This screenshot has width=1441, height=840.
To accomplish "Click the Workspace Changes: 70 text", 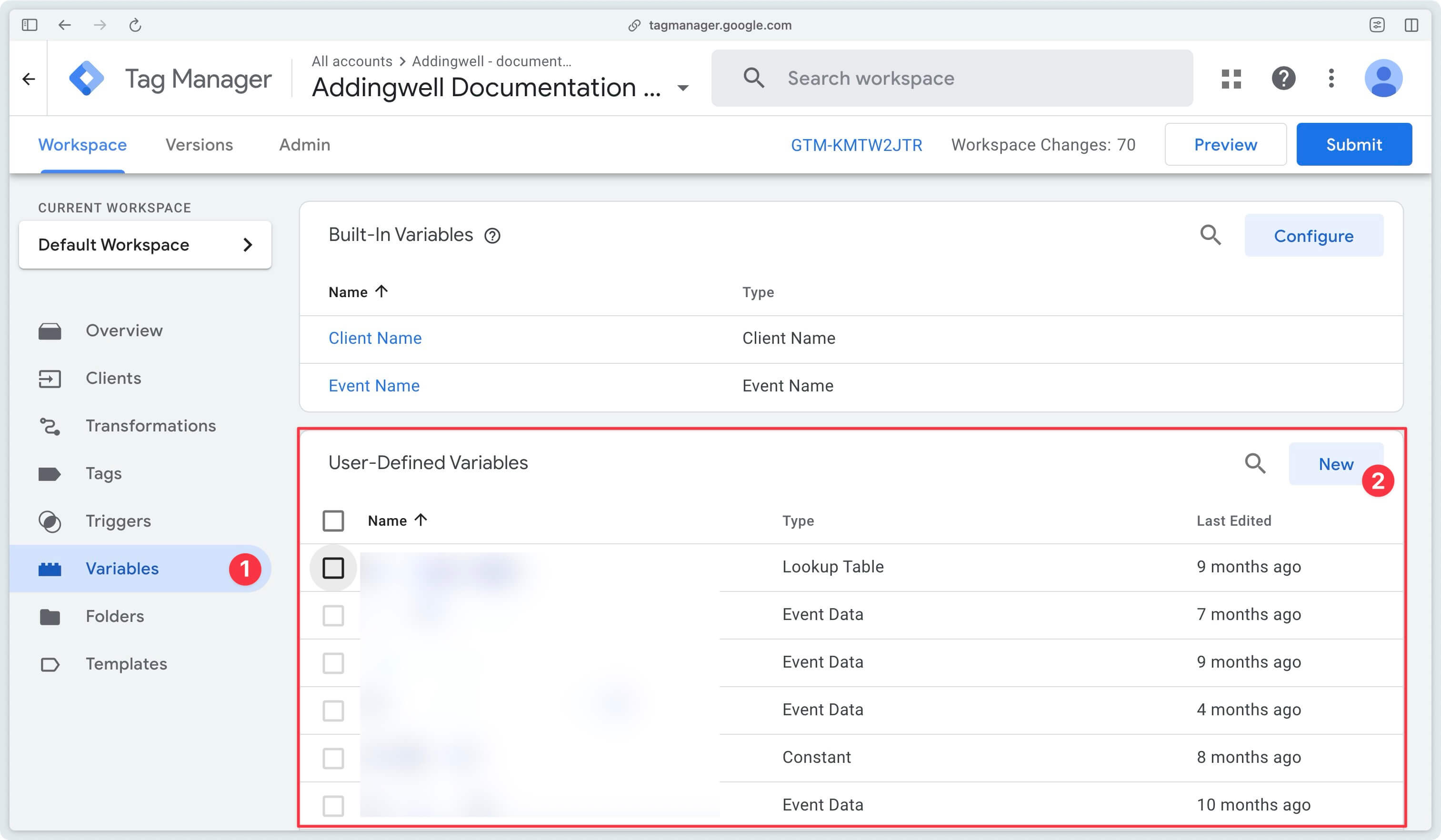I will point(1043,145).
